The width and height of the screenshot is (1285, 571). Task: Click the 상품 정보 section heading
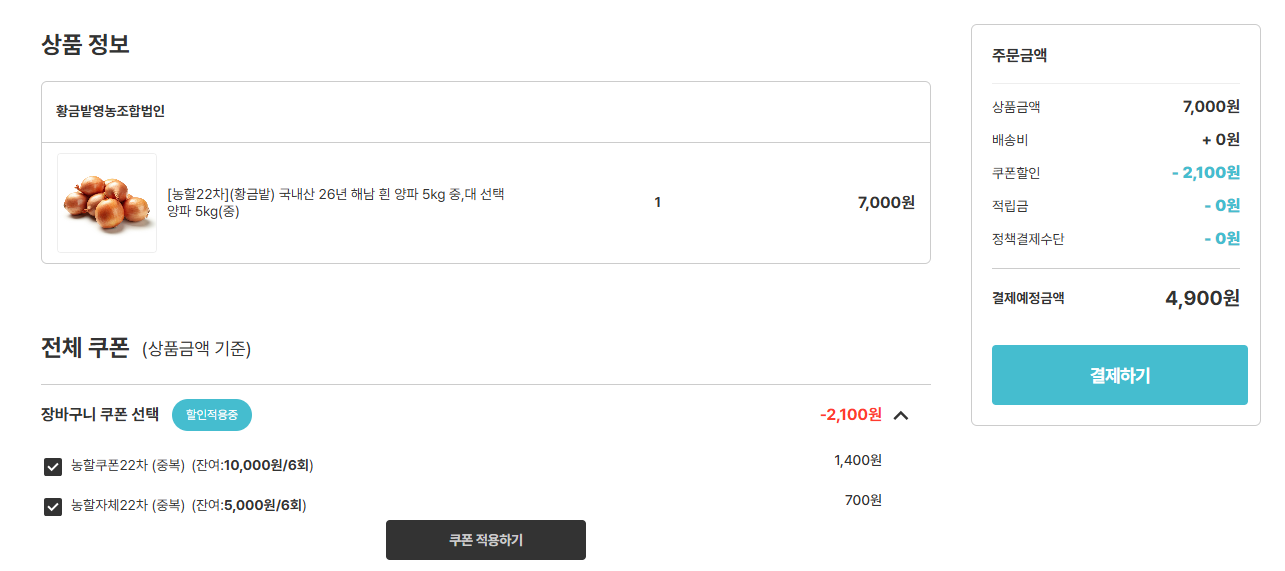tap(85, 44)
